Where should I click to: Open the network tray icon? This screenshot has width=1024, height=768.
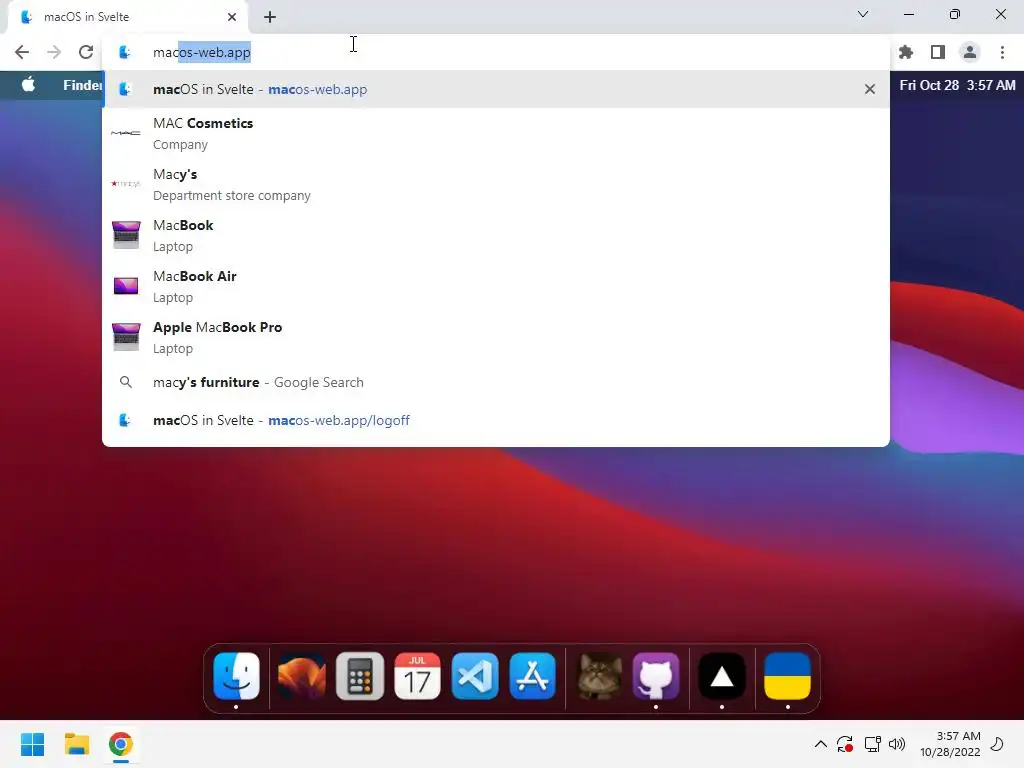click(872, 744)
